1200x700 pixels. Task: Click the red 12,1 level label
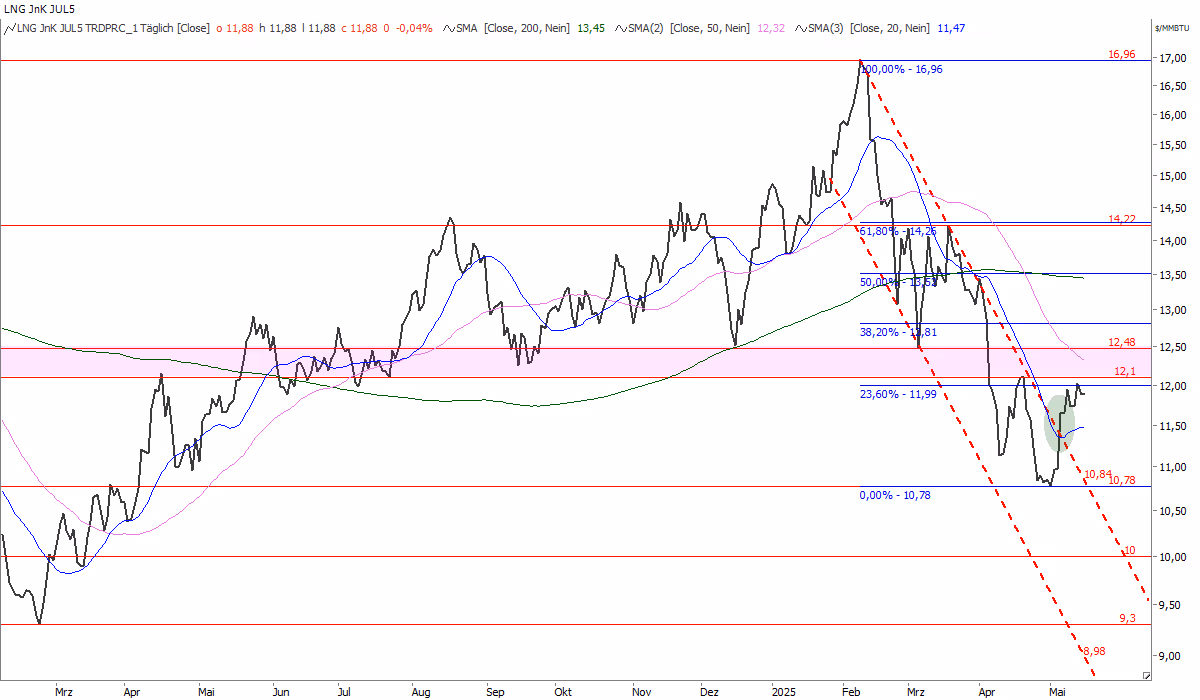1125,371
